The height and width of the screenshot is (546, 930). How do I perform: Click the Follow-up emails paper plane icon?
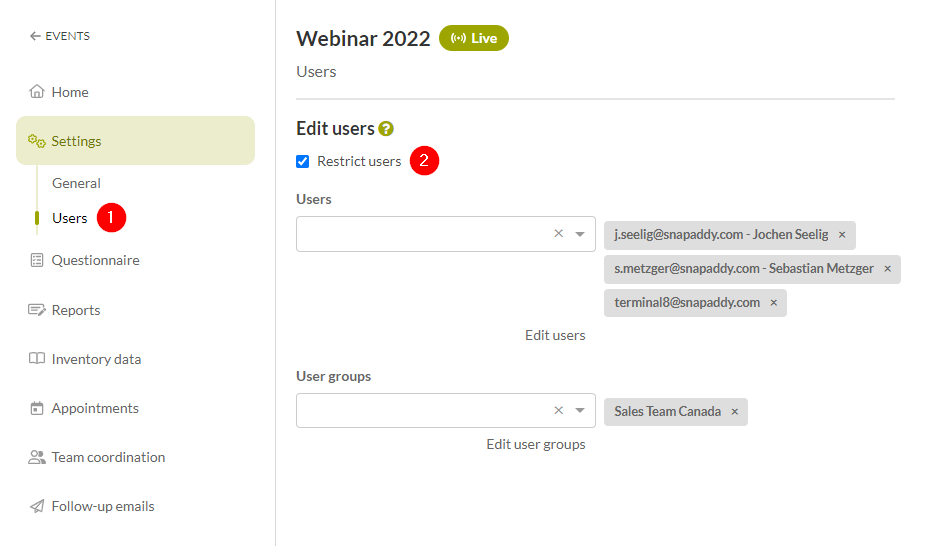tap(37, 506)
